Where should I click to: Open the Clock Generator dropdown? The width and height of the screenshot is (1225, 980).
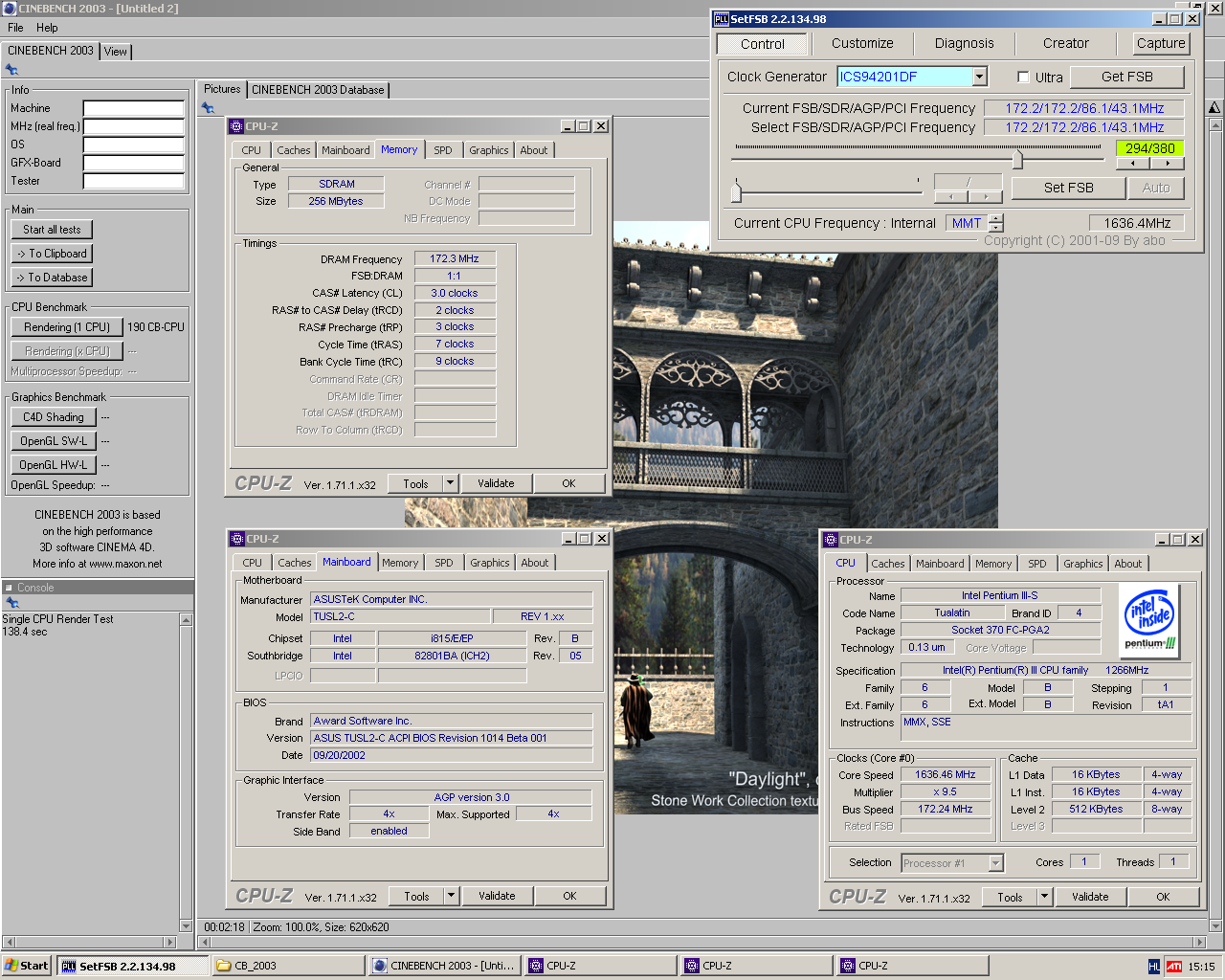click(980, 77)
